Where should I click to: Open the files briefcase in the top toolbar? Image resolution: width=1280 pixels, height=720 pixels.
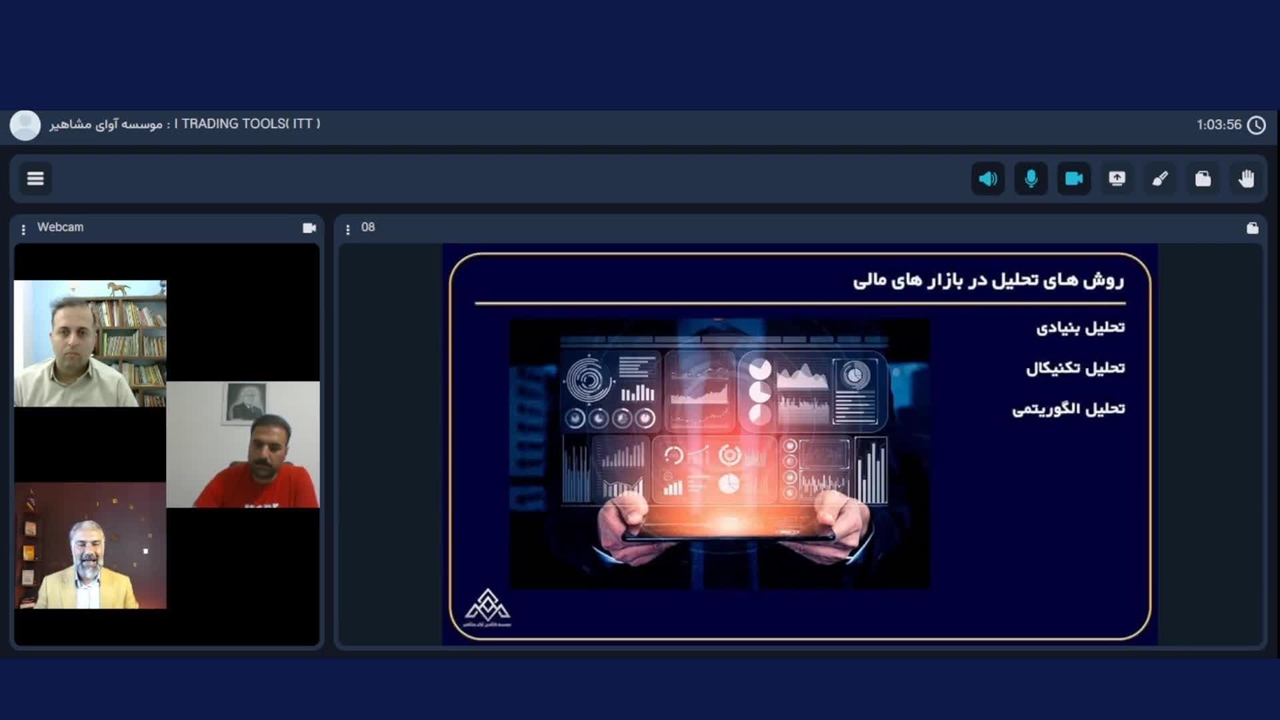1203,179
